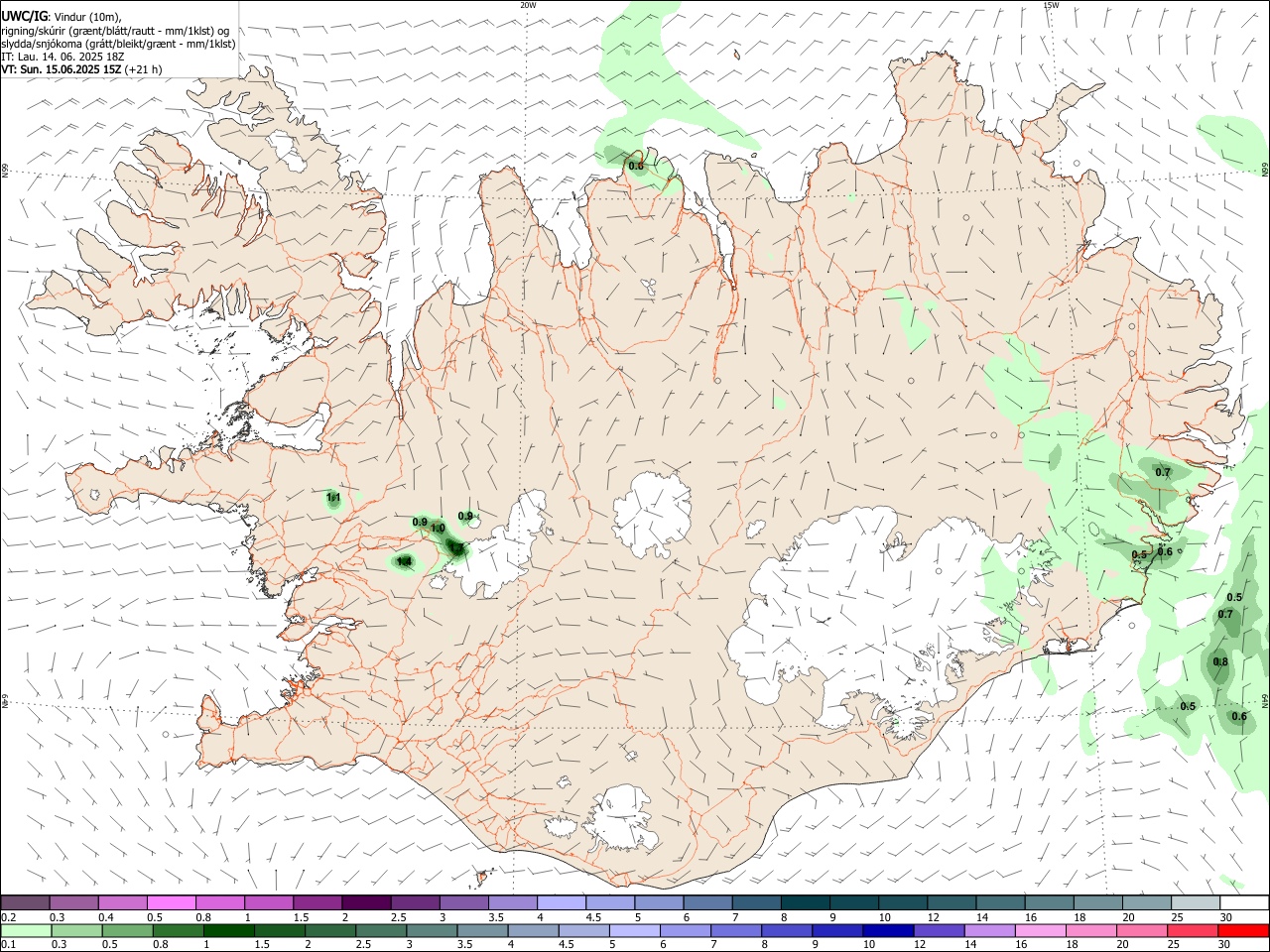Select the 'rigning/skúrir' legend description line

click(115, 31)
